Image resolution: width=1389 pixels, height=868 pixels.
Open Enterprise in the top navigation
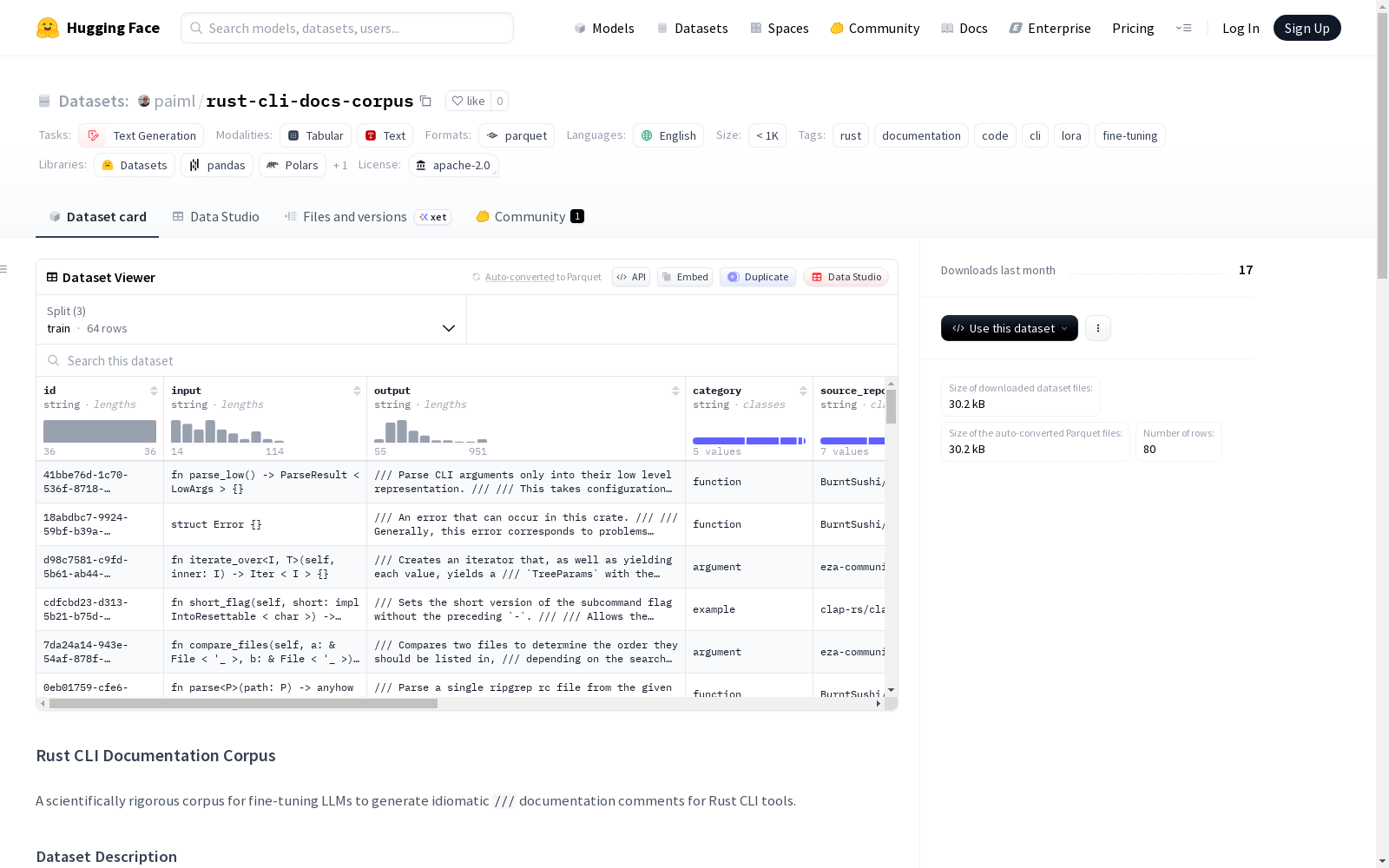(1050, 28)
